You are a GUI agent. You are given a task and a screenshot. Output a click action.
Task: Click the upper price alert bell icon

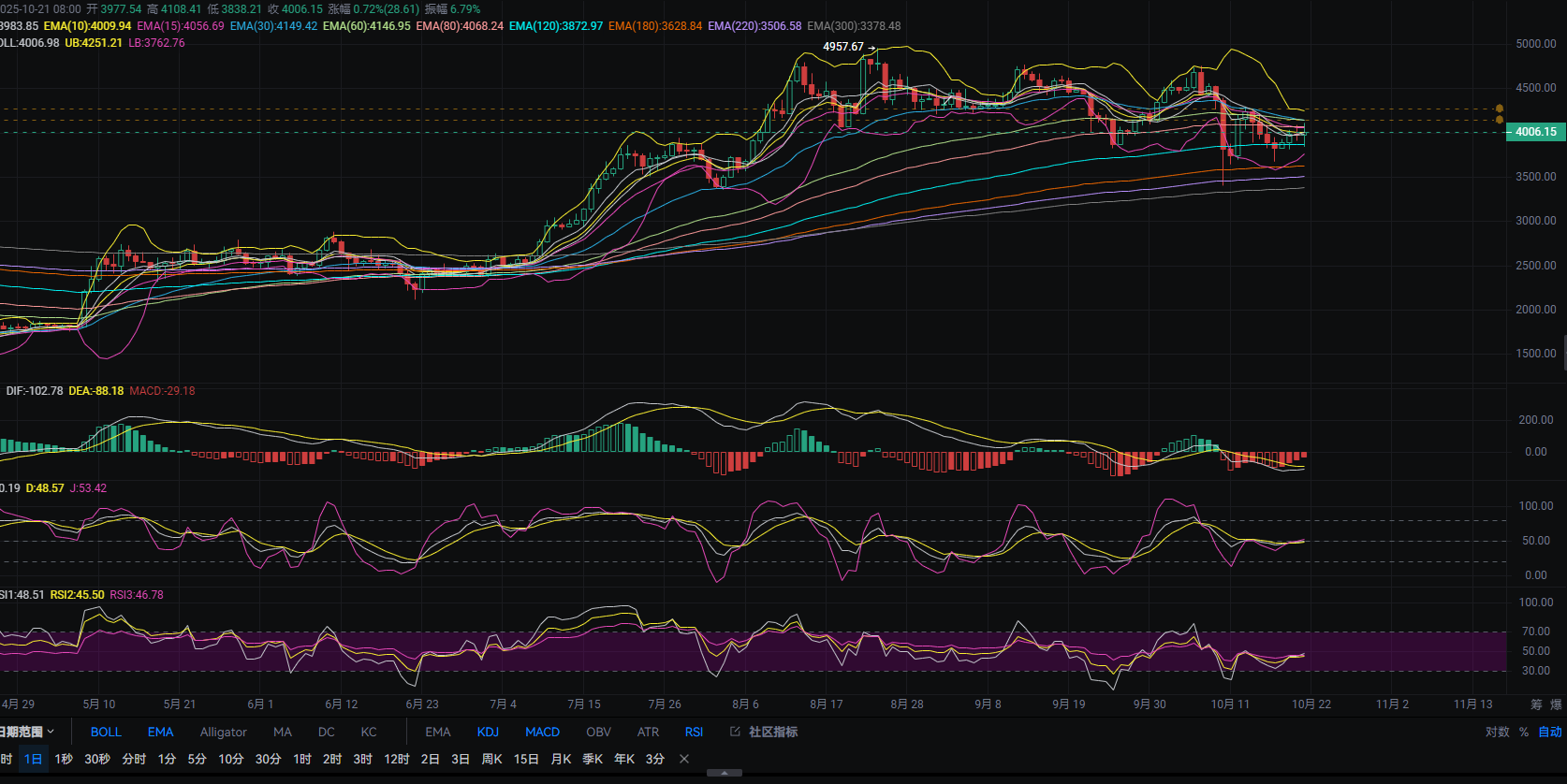(x=1499, y=109)
